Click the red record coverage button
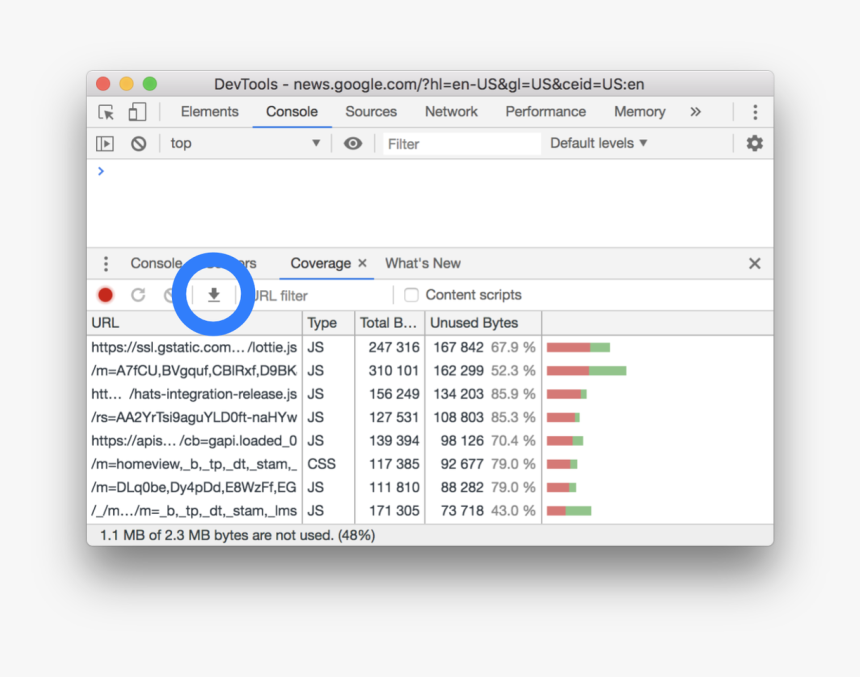860x677 pixels. (105, 295)
